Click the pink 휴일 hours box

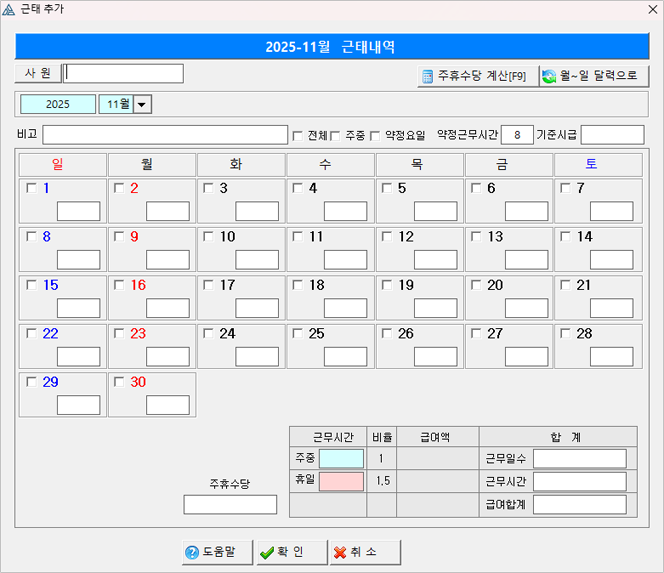coord(341,482)
